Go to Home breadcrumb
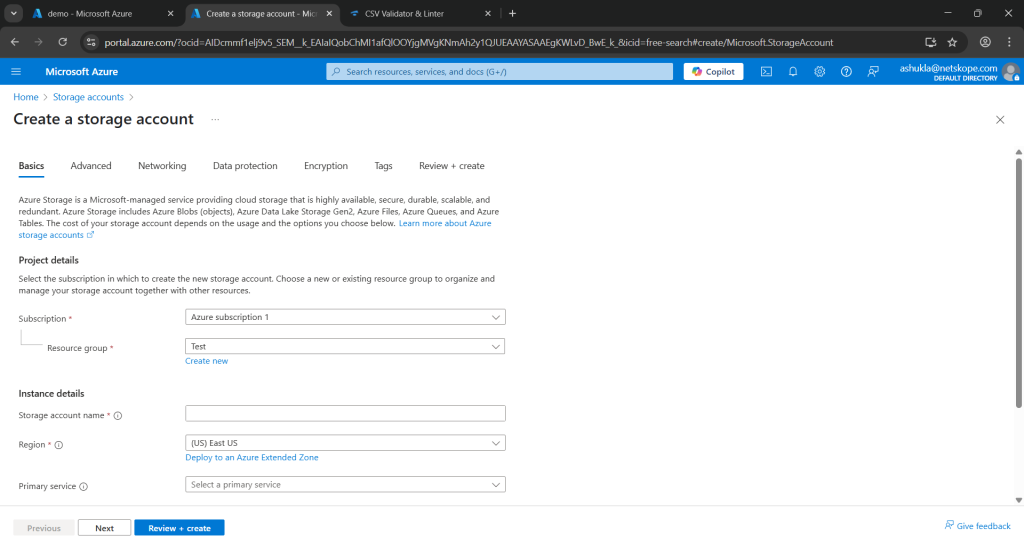The height and width of the screenshot is (544, 1024). point(26,97)
